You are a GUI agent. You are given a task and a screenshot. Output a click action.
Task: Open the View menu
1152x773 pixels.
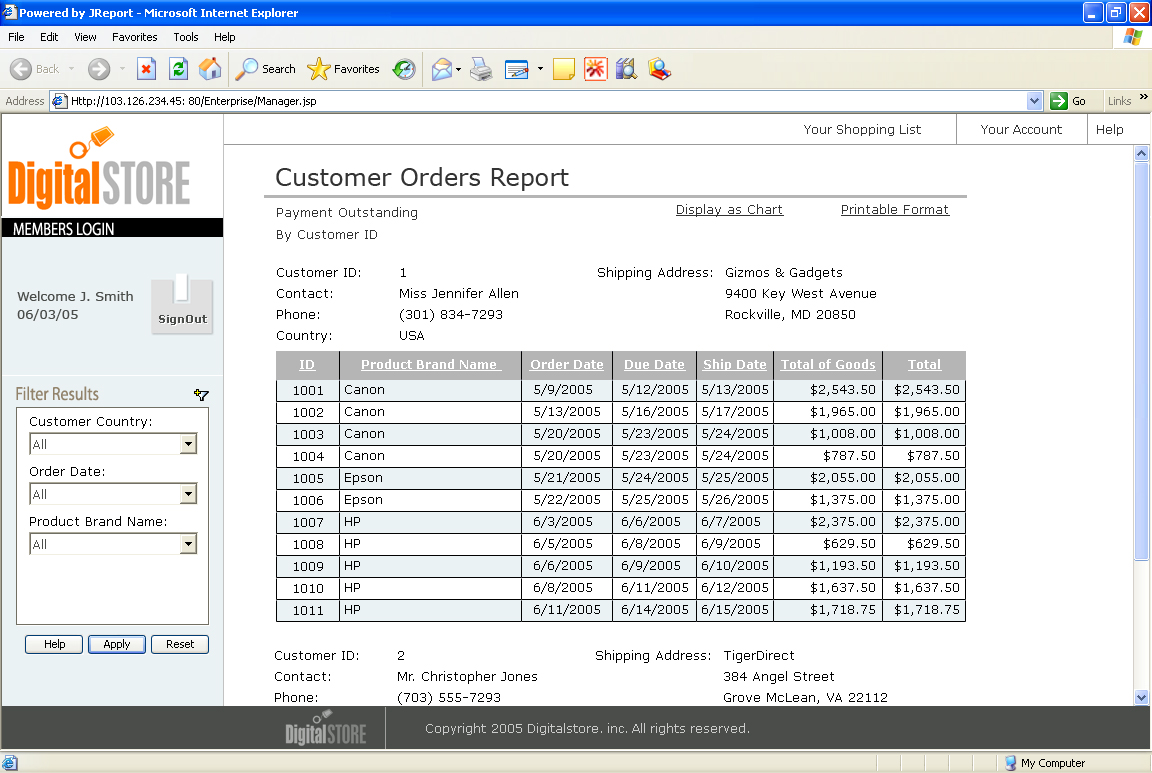coord(85,37)
